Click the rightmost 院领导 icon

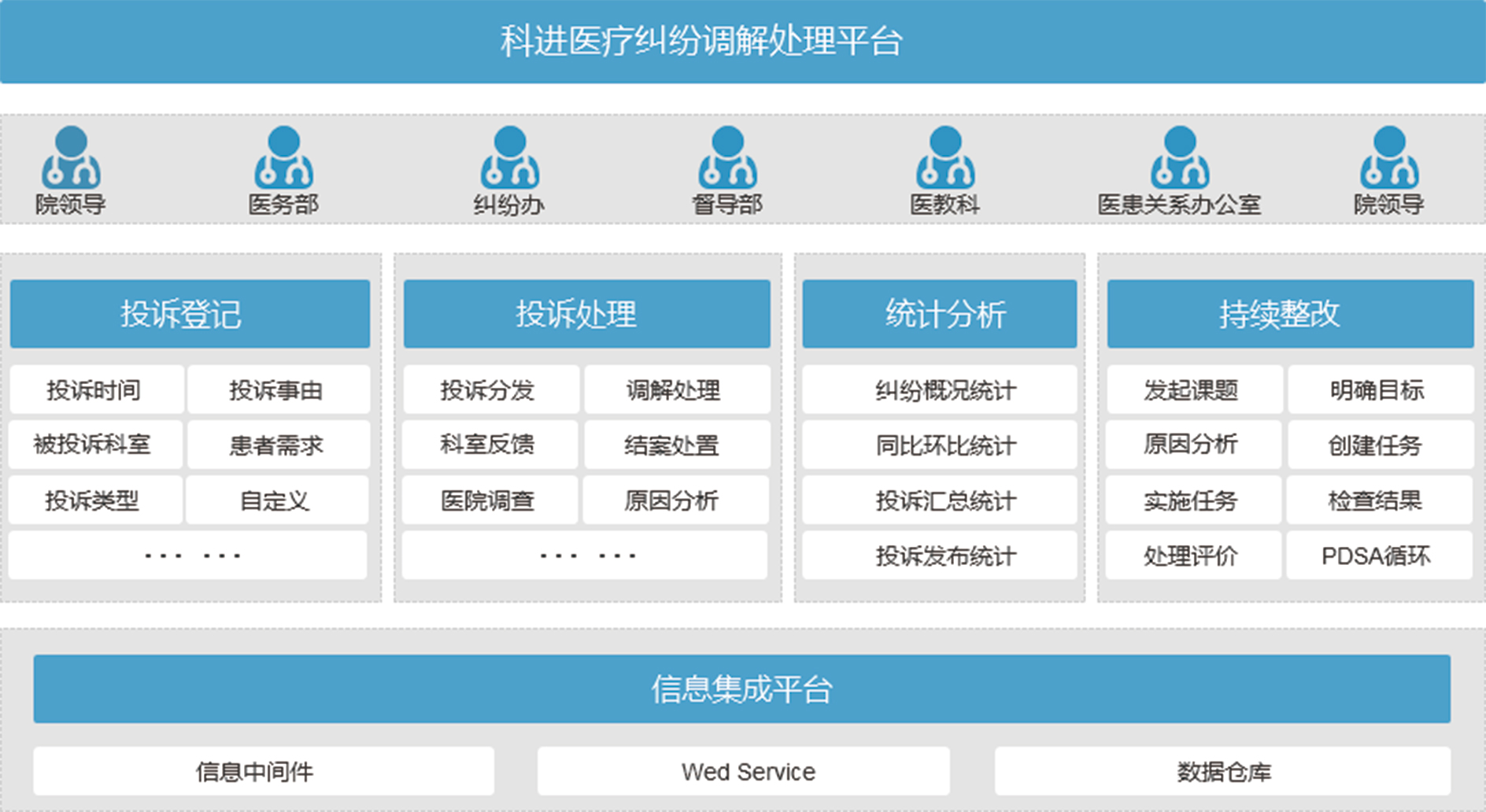1389,159
